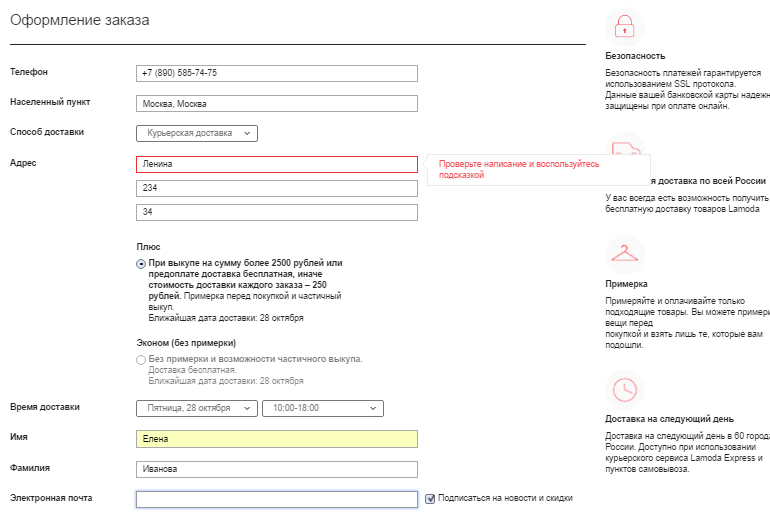Click the Примерка heading text
Screen dimensions: 770x515
tap(626, 284)
